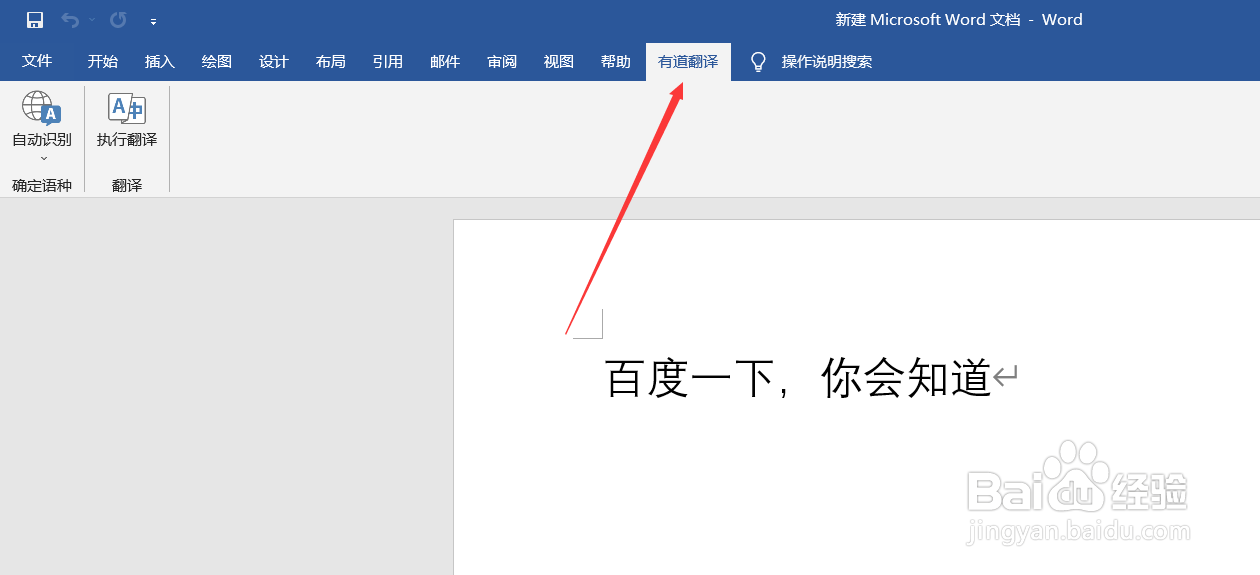This screenshot has height=575, width=1260.
Task: Focus the 操作说明搜索 search box
Action: [826, 62]
